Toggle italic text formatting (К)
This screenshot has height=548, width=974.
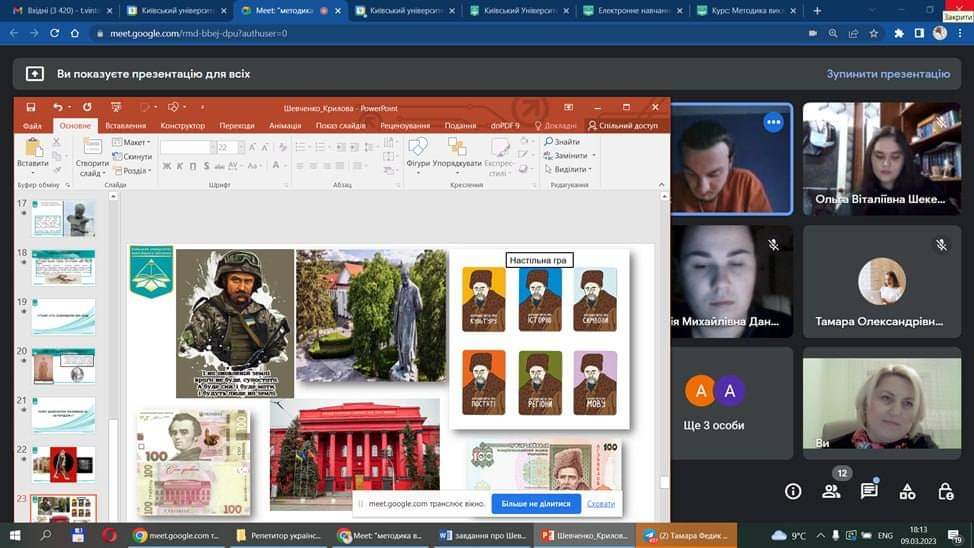tap(178, 166)
